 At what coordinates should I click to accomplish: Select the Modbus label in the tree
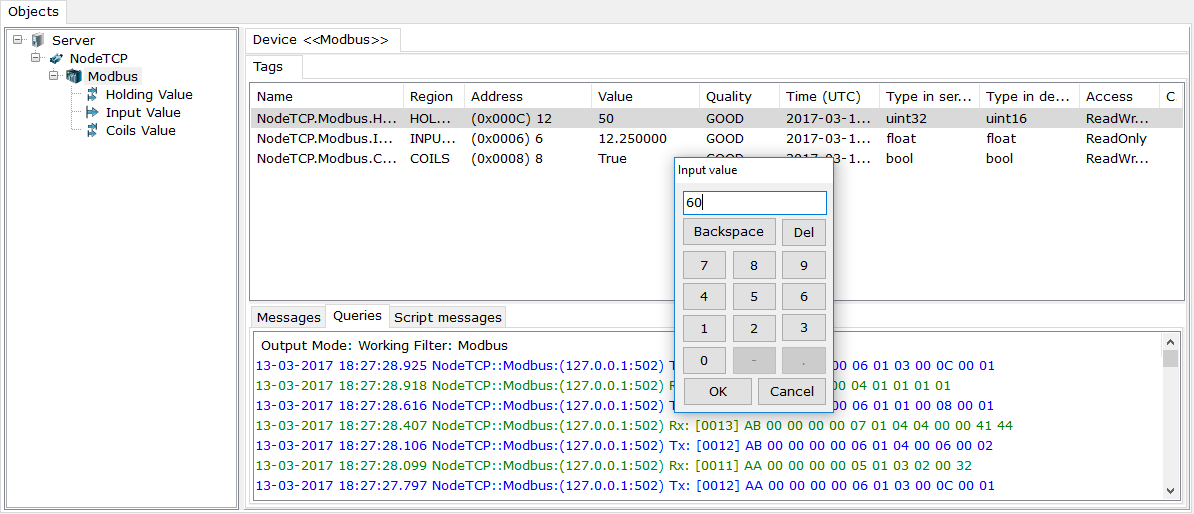coord(113,76)
